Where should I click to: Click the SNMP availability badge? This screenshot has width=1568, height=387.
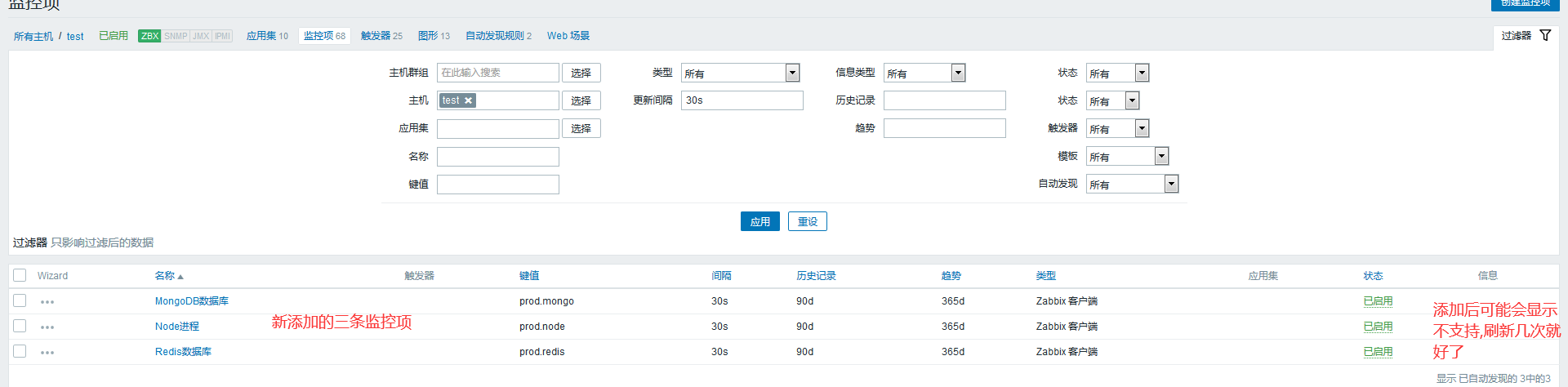click(175, 36)
